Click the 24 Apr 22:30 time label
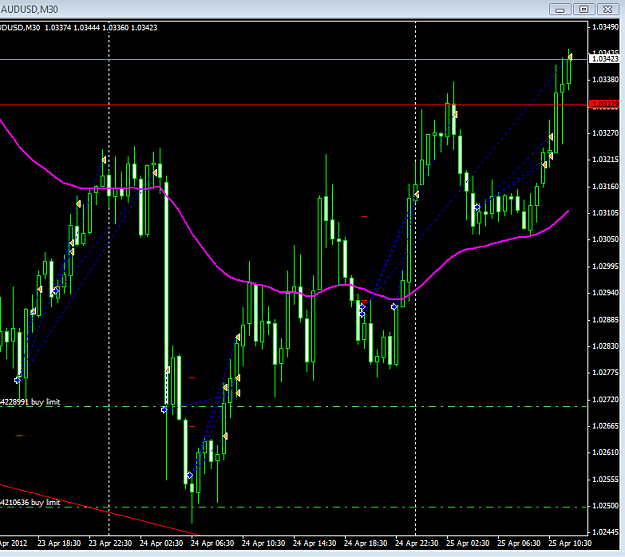 (417, 543)
